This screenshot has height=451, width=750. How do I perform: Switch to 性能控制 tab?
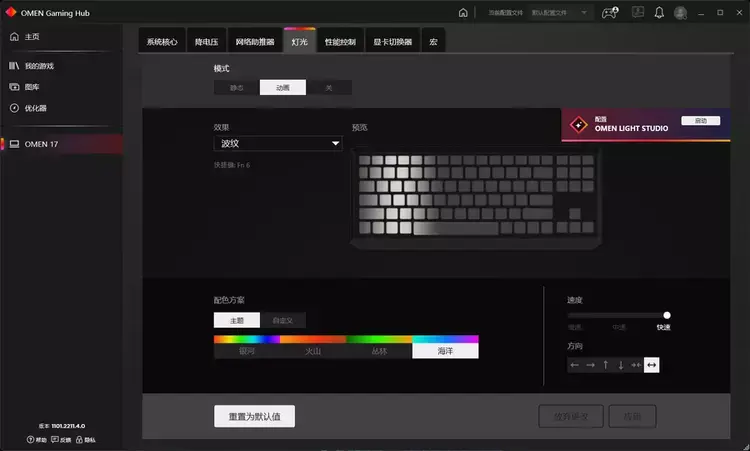[340, 42]
